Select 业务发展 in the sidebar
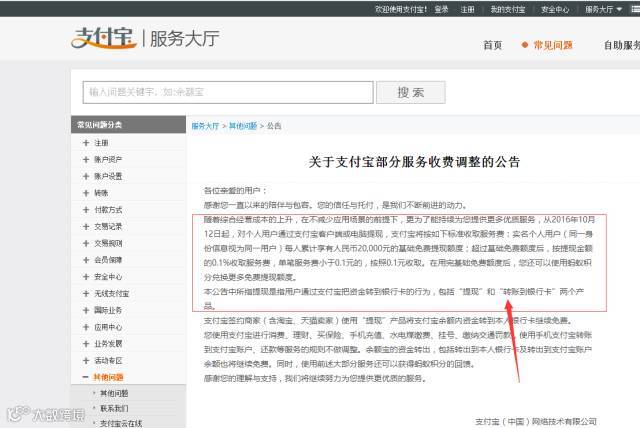This screenshot has height=428, width=640. (x=108, y=344)
